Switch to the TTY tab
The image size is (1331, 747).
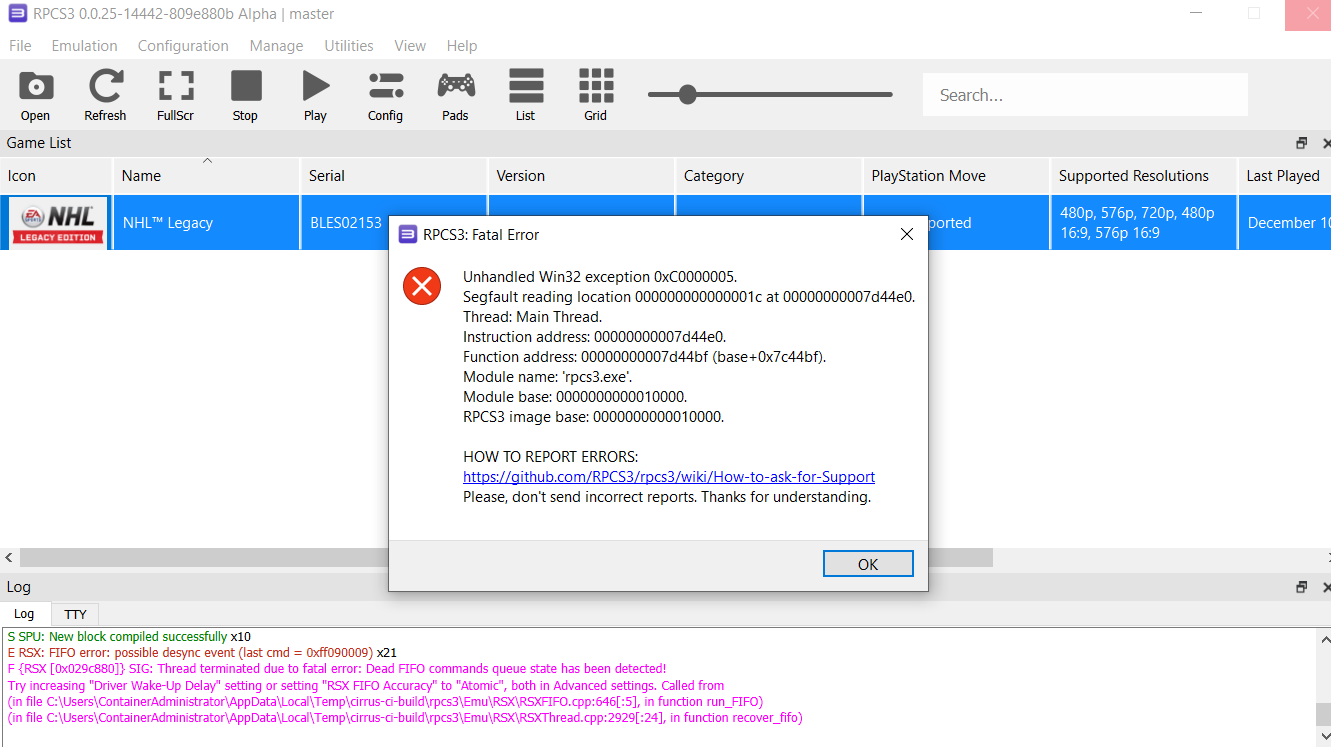coord(75,614)
